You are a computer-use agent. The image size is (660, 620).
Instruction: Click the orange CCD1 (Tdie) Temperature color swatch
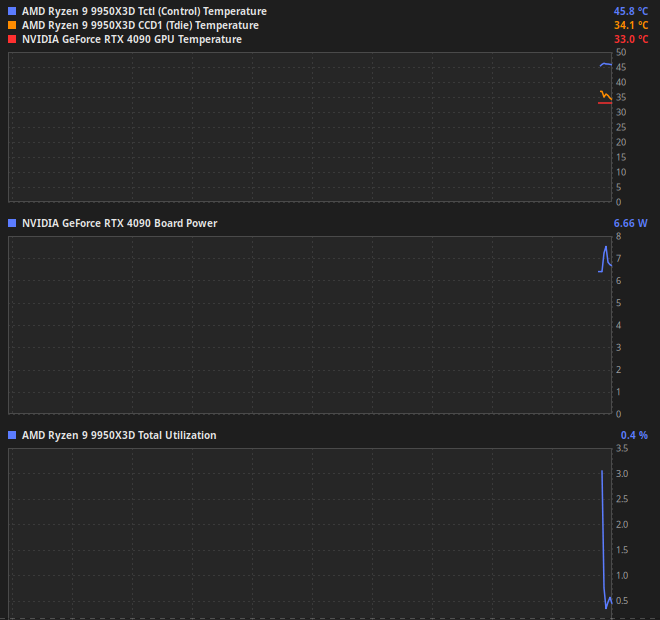[12, 25]
